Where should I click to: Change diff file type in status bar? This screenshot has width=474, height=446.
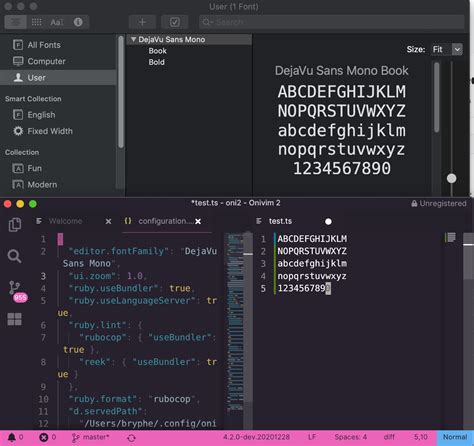tap(389, 437)
